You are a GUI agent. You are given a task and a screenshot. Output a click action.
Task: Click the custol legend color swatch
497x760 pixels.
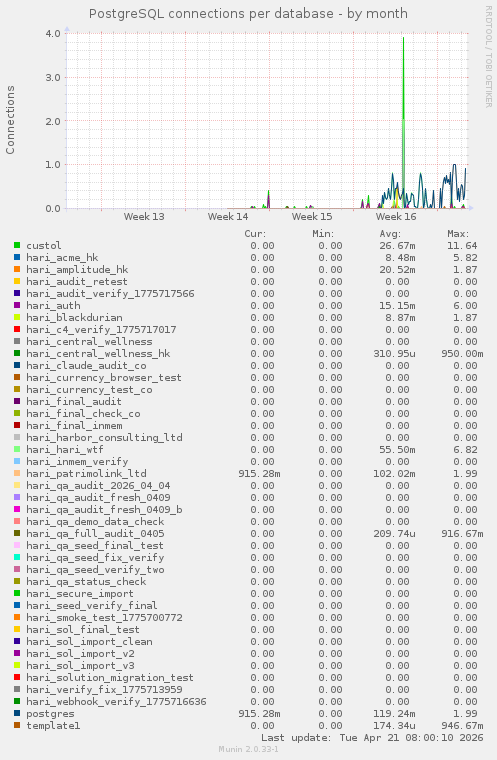point(17,245)
